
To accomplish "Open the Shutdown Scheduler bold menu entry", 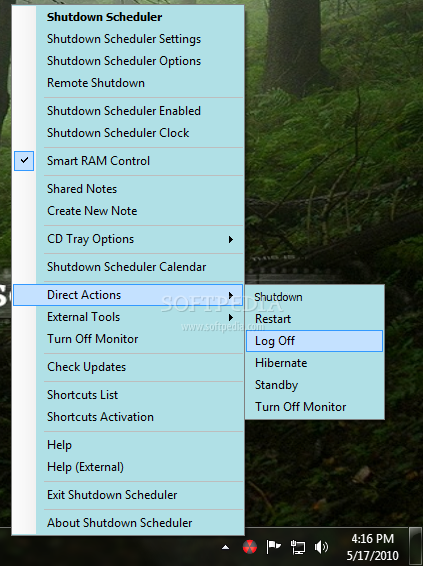I will pyautogui.click(x=128, y=17).
